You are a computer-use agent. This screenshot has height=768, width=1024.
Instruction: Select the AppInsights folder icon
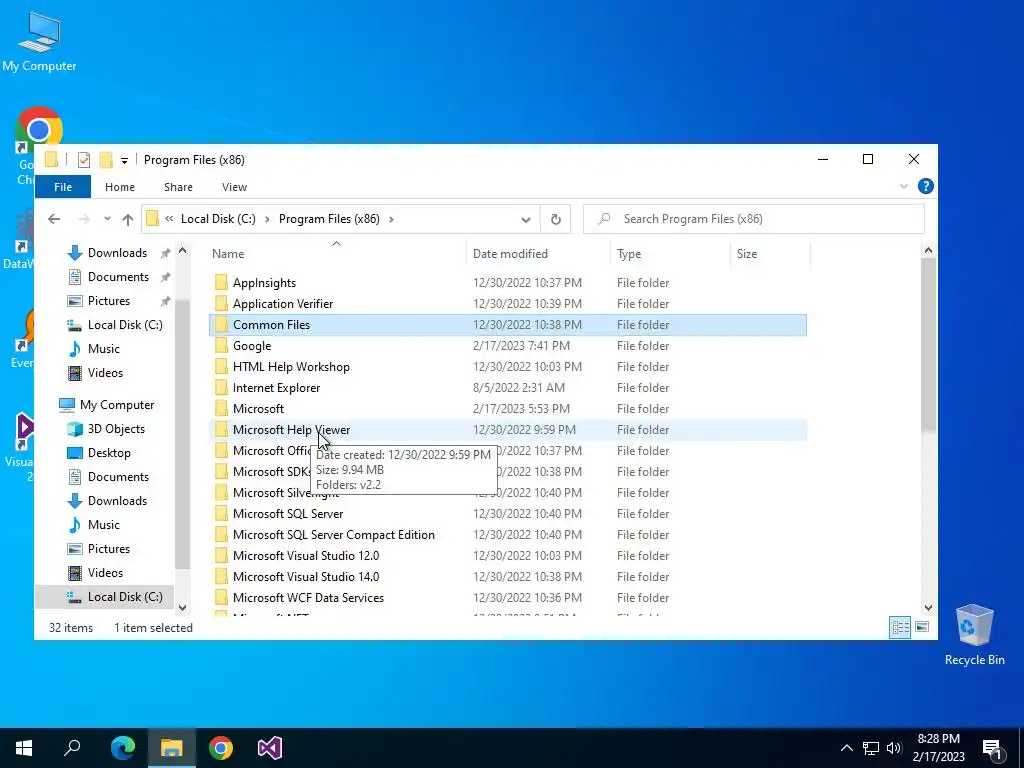coord(221,283)
